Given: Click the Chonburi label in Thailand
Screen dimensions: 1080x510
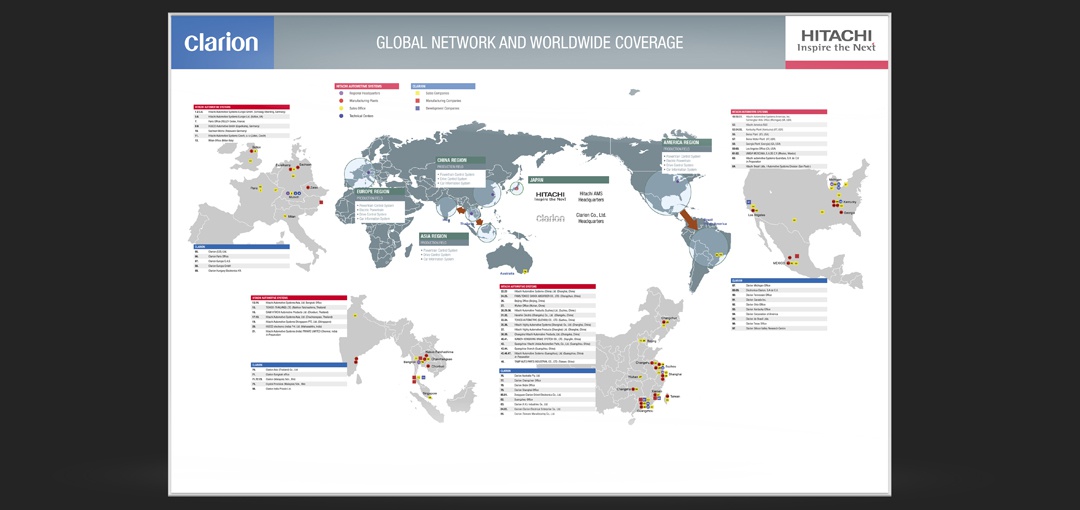Looking at the screenshot, I should (438, 366).
